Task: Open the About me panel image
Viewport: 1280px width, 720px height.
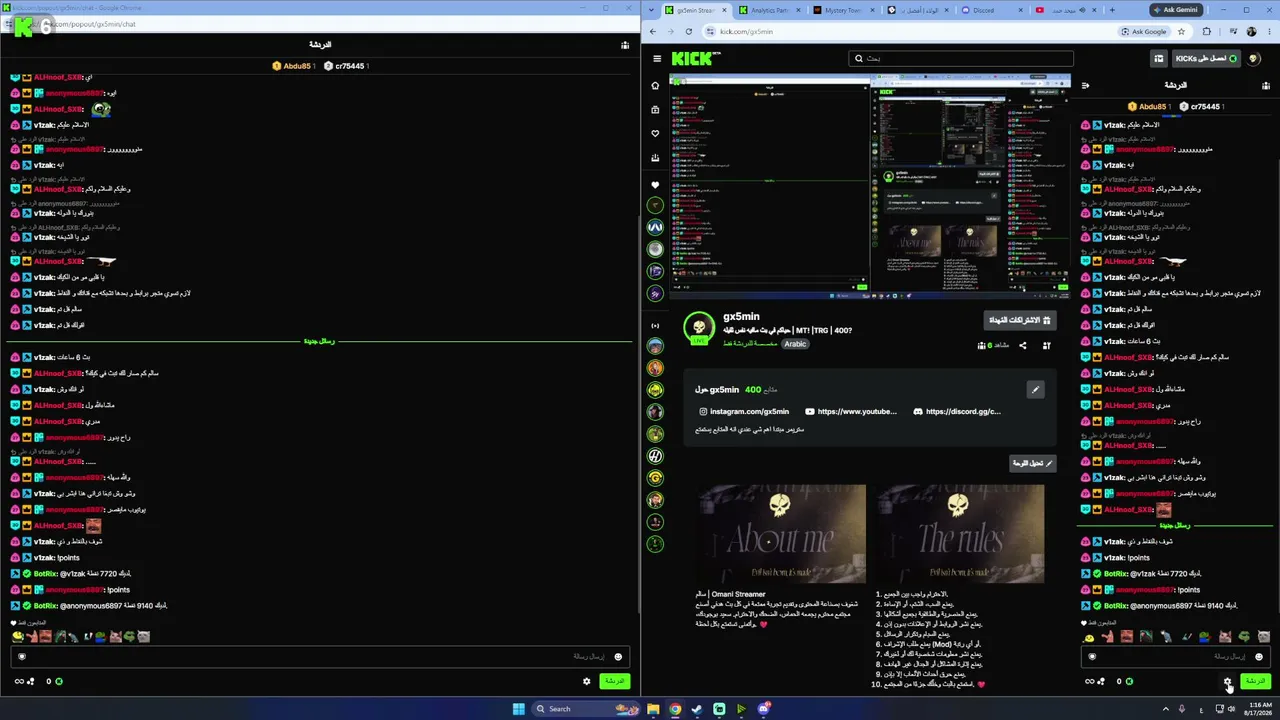Action: 782,535
